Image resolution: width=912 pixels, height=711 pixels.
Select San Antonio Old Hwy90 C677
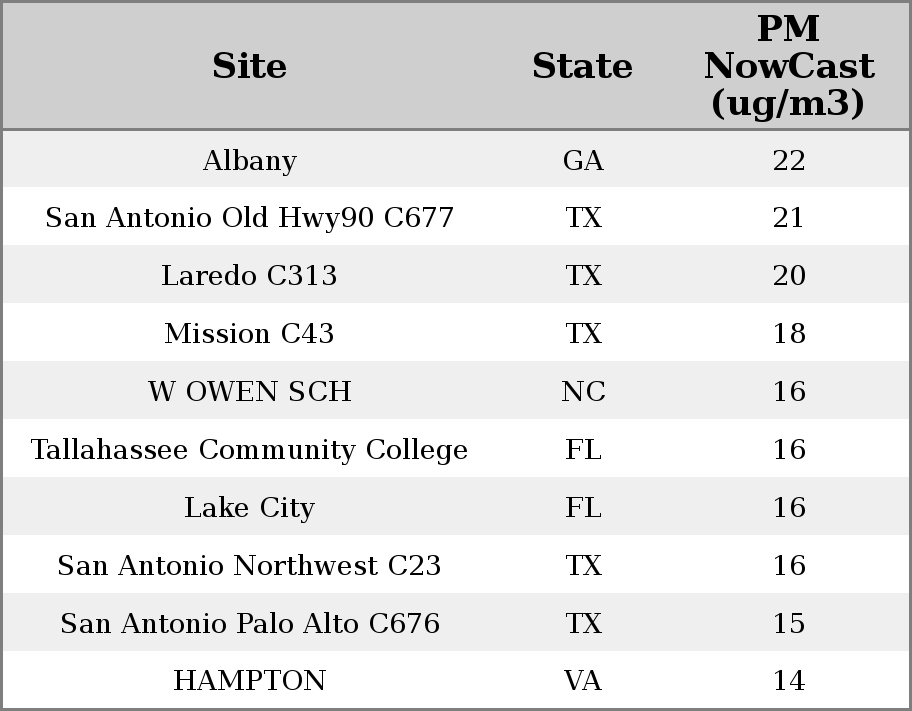pos(249,218)
